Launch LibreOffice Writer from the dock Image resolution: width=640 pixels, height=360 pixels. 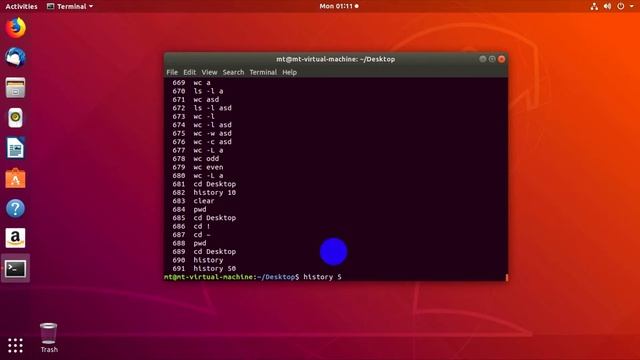tap(16, 148)
